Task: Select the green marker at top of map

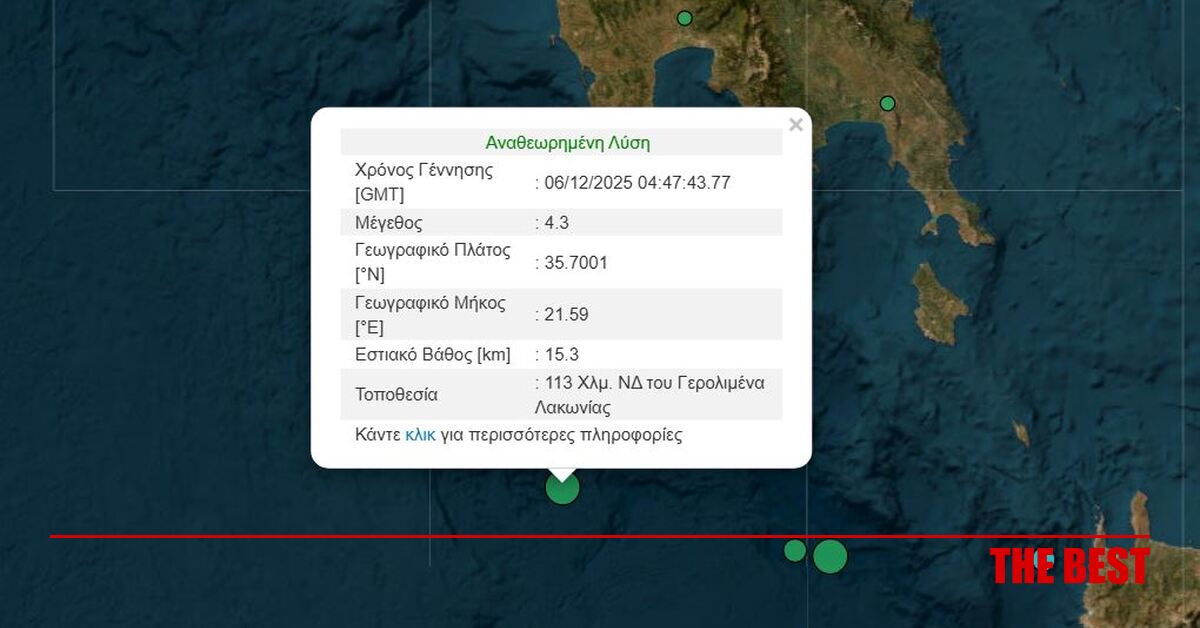Action: [x=684, y=18]
